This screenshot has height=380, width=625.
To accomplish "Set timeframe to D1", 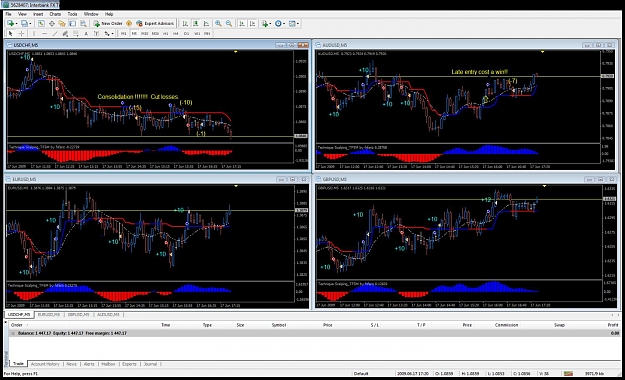I will [x=186, y=34].
